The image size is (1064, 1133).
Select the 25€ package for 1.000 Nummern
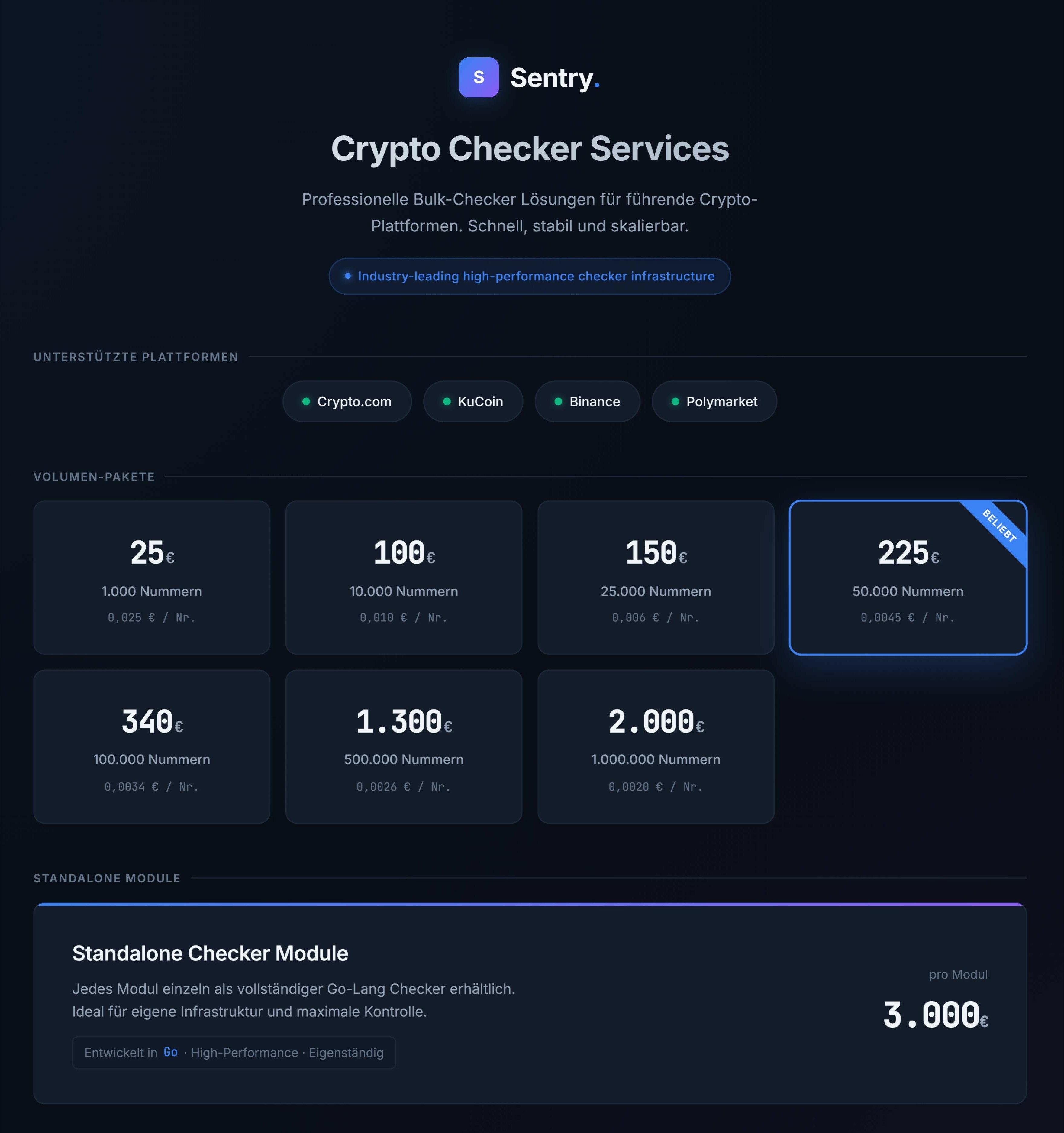pos(152,577)
